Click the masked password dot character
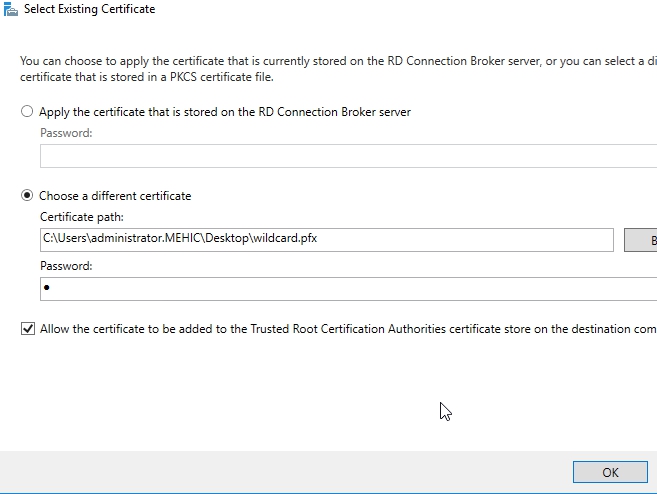The width and height of the screenshot is (657, 494). click(x=47, y=289)
